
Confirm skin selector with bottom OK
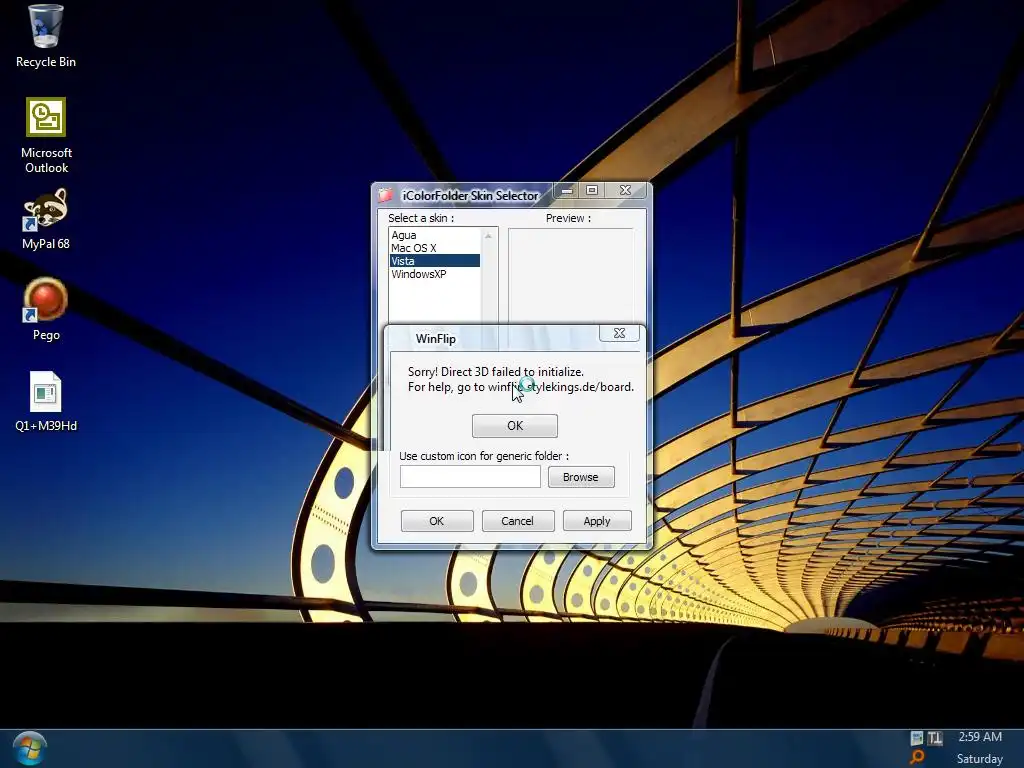click(437, 521)
